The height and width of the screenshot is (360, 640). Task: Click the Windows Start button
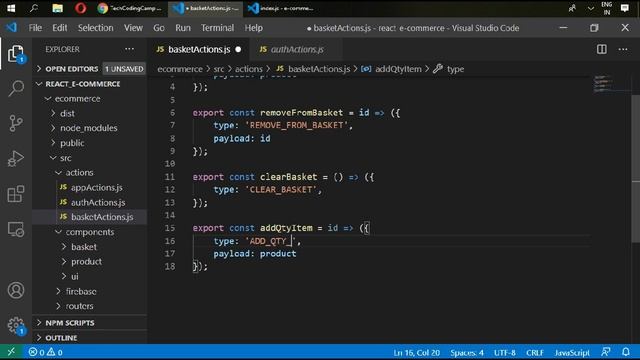(x=11, y=8)
